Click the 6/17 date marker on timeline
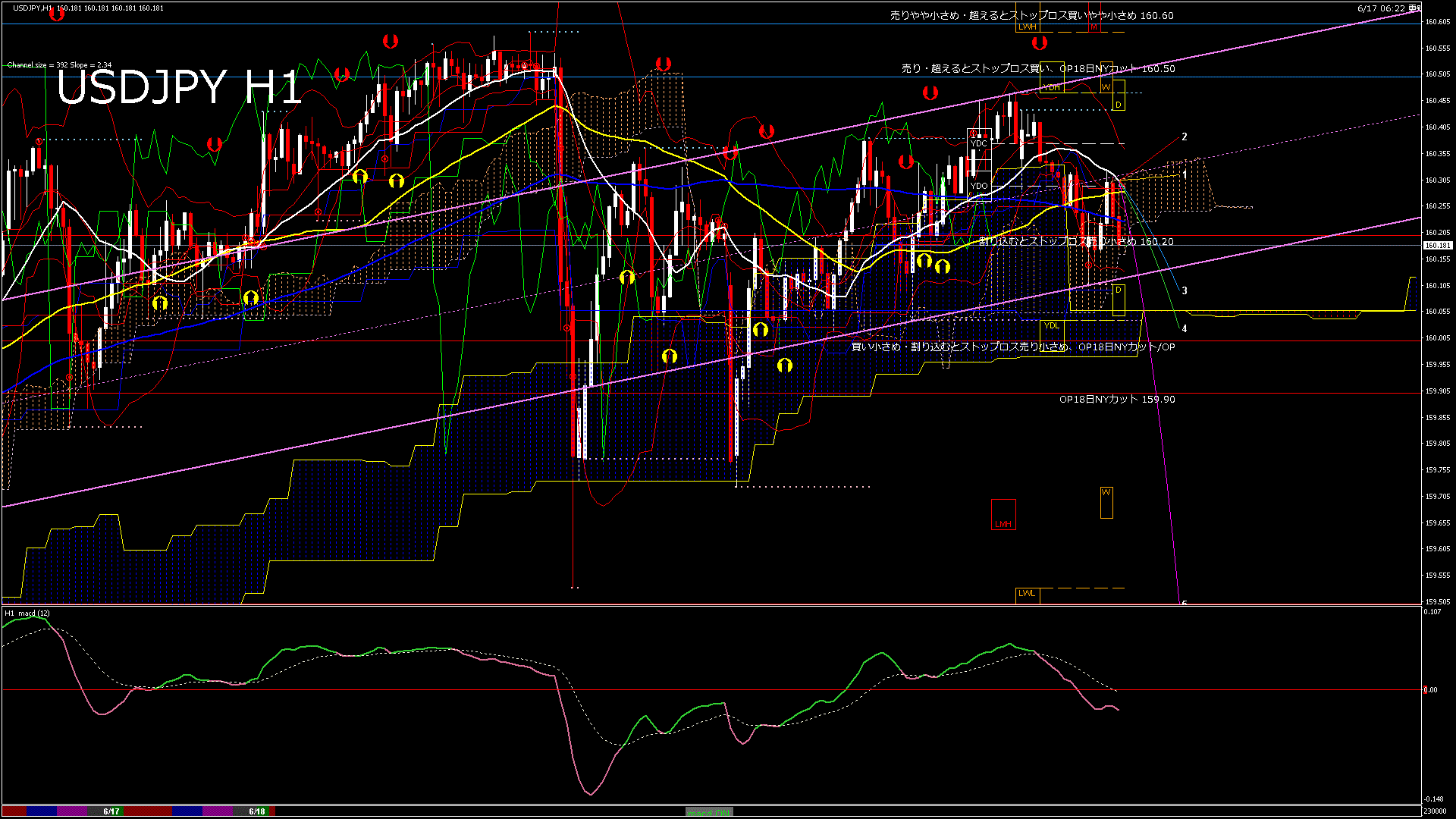This screenshot has height=819, width=1456. [111, 811]
